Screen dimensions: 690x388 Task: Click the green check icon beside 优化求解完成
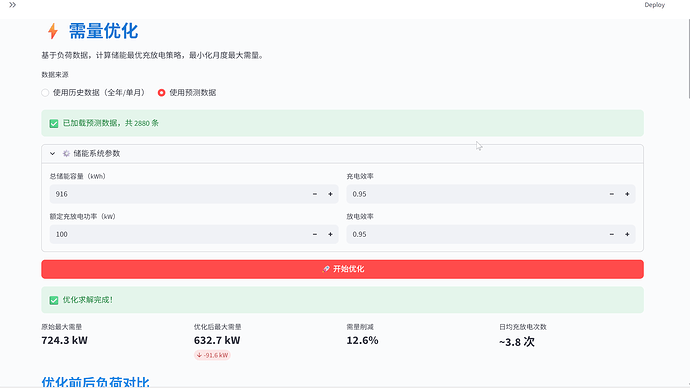coord(54,300)
